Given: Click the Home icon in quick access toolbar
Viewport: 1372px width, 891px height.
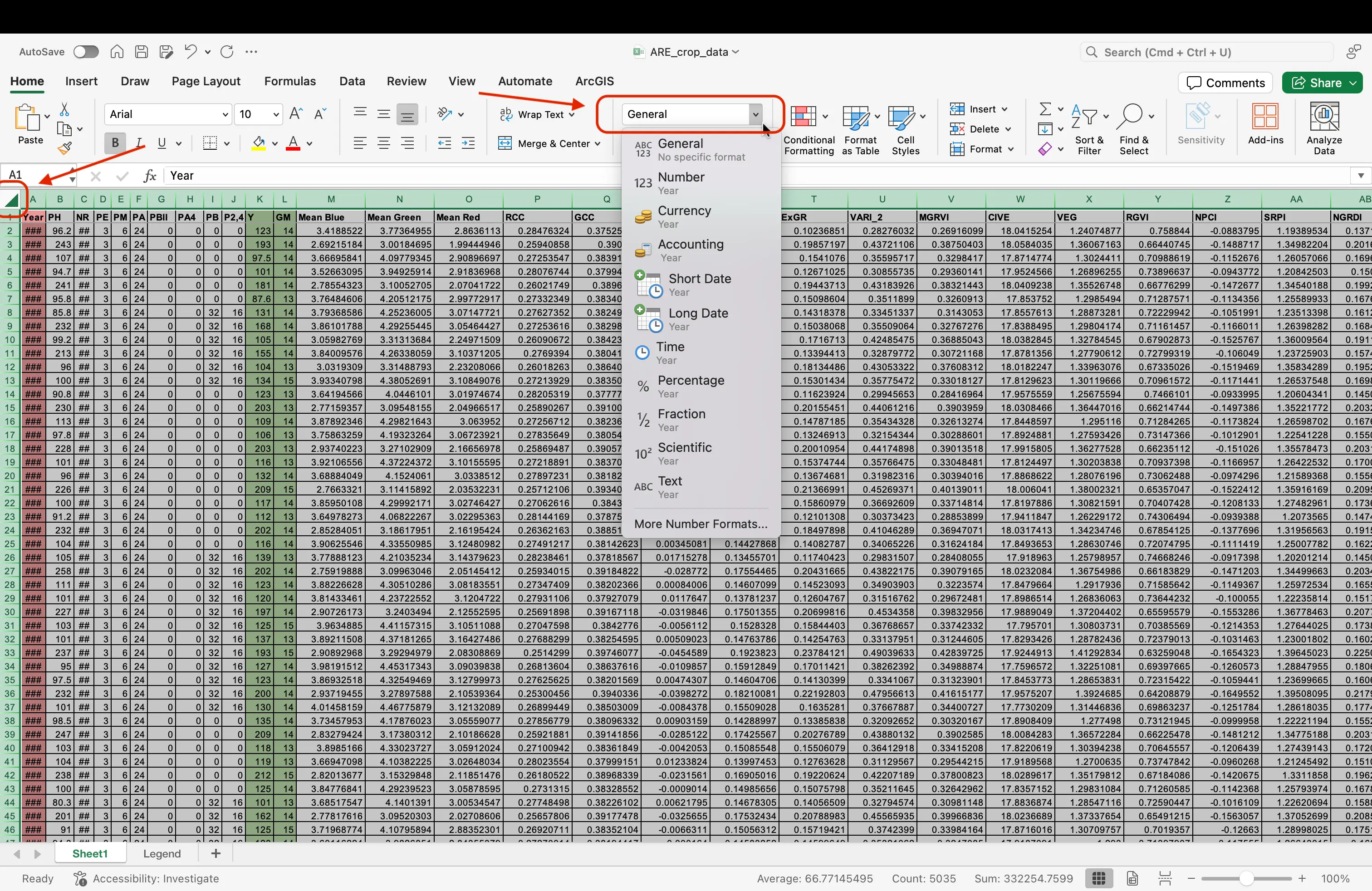Looking at the screenshot, I should click(x=117, y=52).
